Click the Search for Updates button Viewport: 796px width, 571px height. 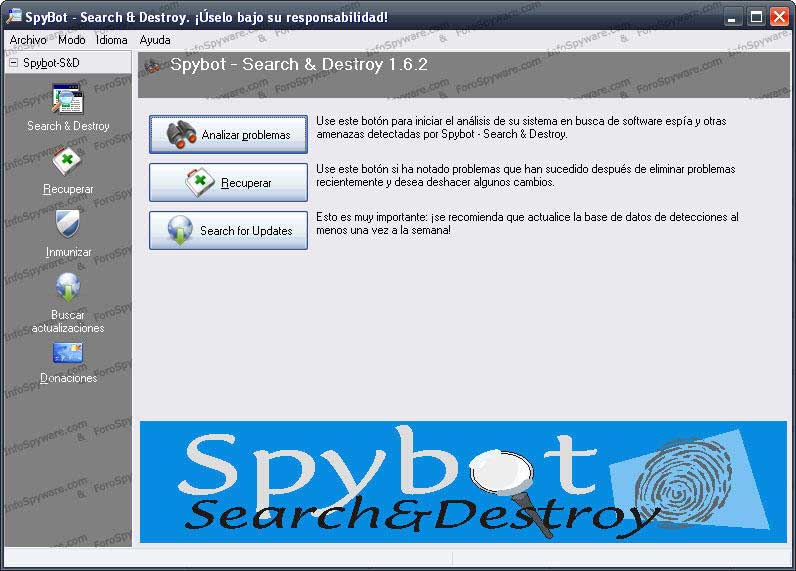pyautogui.click(x=228, y=230)
